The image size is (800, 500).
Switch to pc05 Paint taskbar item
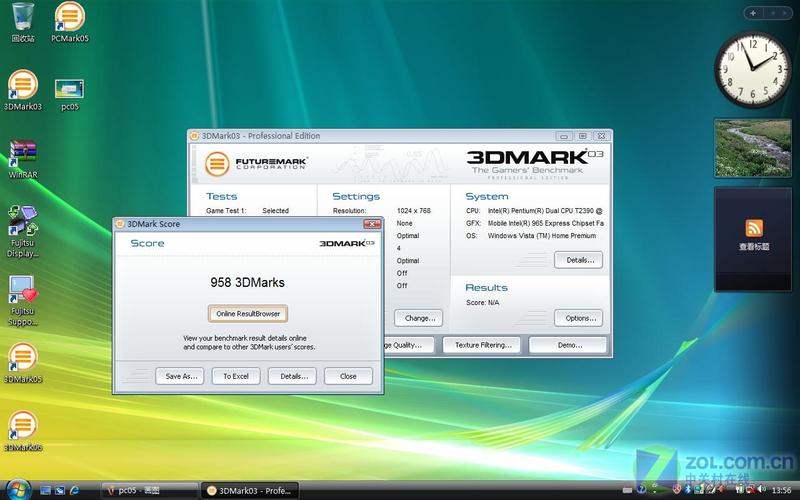click(149, 491)
